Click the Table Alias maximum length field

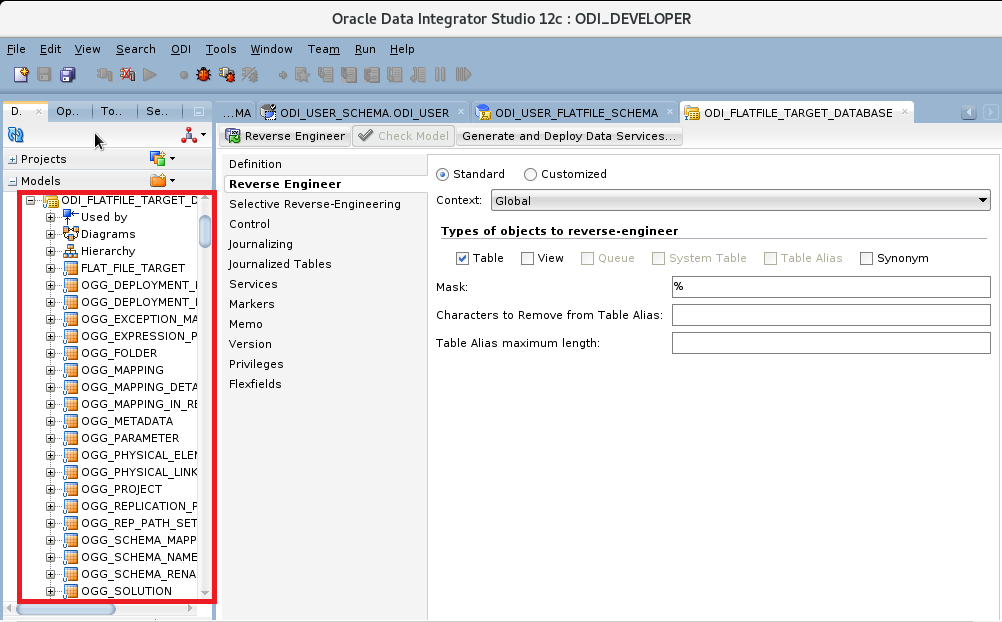(831, 343)
